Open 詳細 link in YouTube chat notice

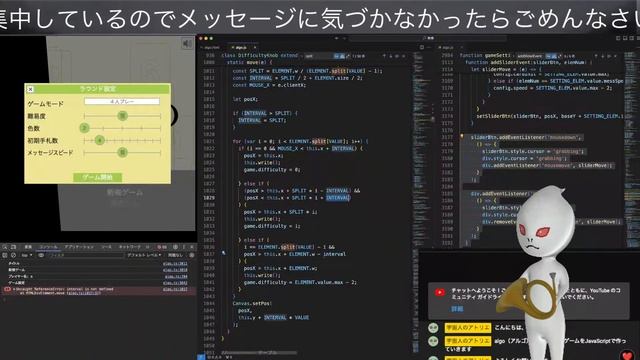(457, 309)
